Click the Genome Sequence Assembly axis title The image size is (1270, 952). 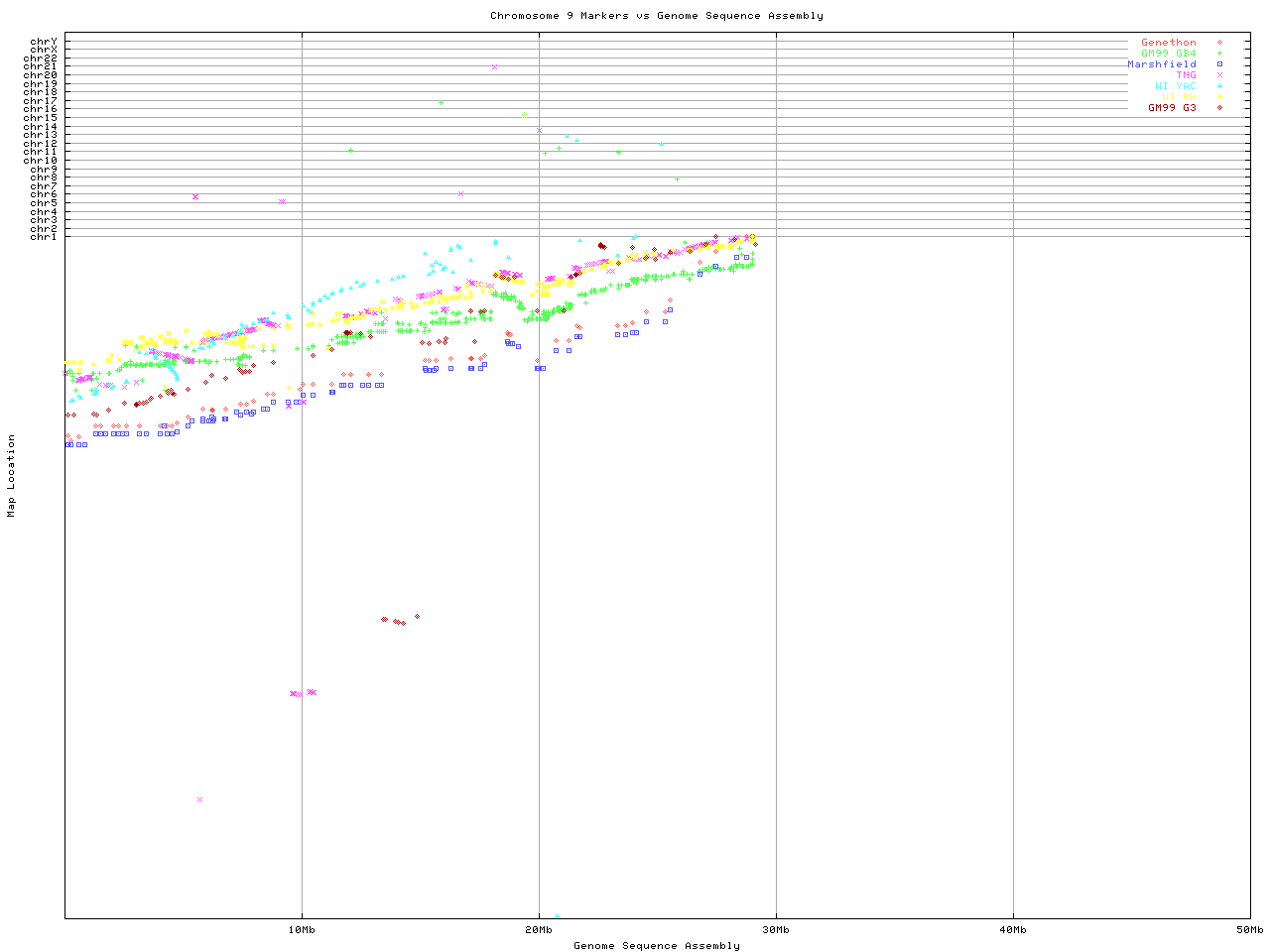pyautogui.click(x=656, y=946)
